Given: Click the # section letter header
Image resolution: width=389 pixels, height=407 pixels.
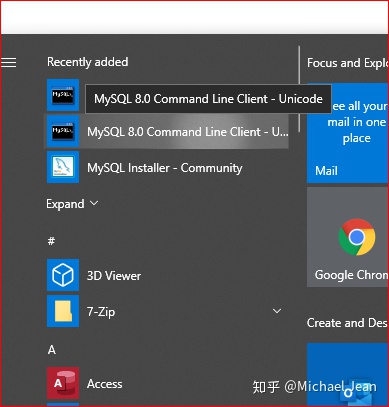Looking at the screenshot, I should (51, 241).
